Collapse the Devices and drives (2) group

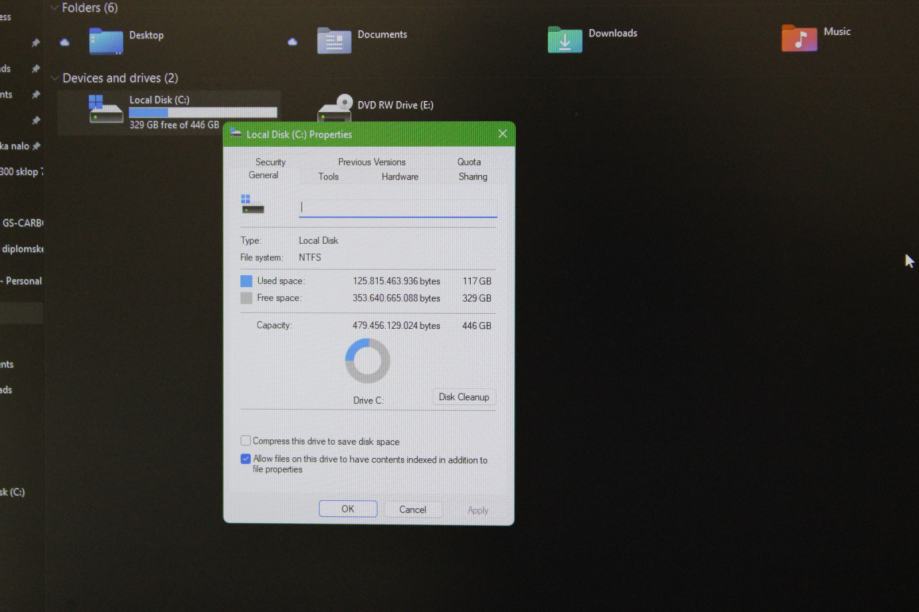tap(54, 78)
